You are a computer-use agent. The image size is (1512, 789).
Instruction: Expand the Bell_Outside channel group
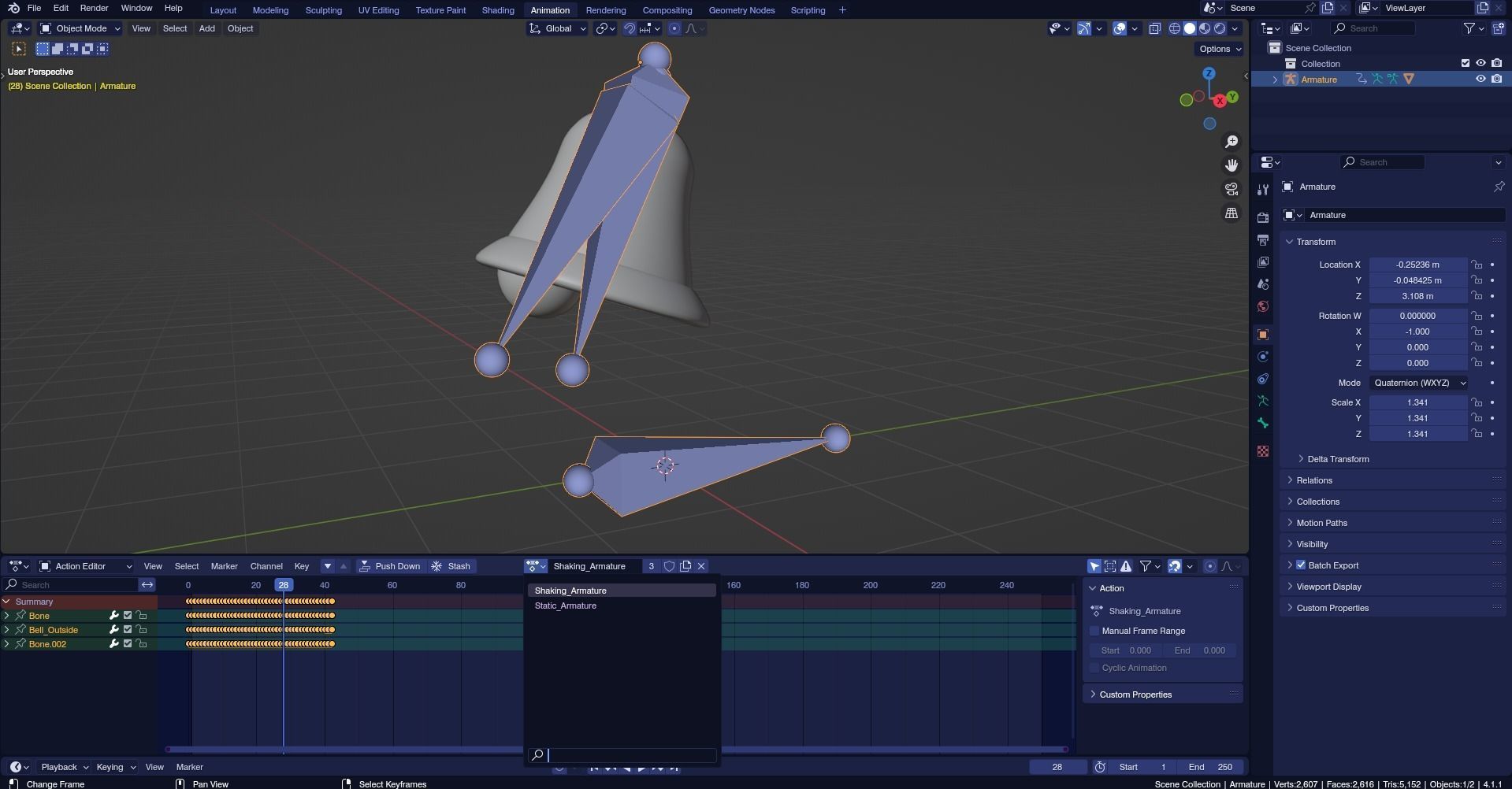click(7, 630)
